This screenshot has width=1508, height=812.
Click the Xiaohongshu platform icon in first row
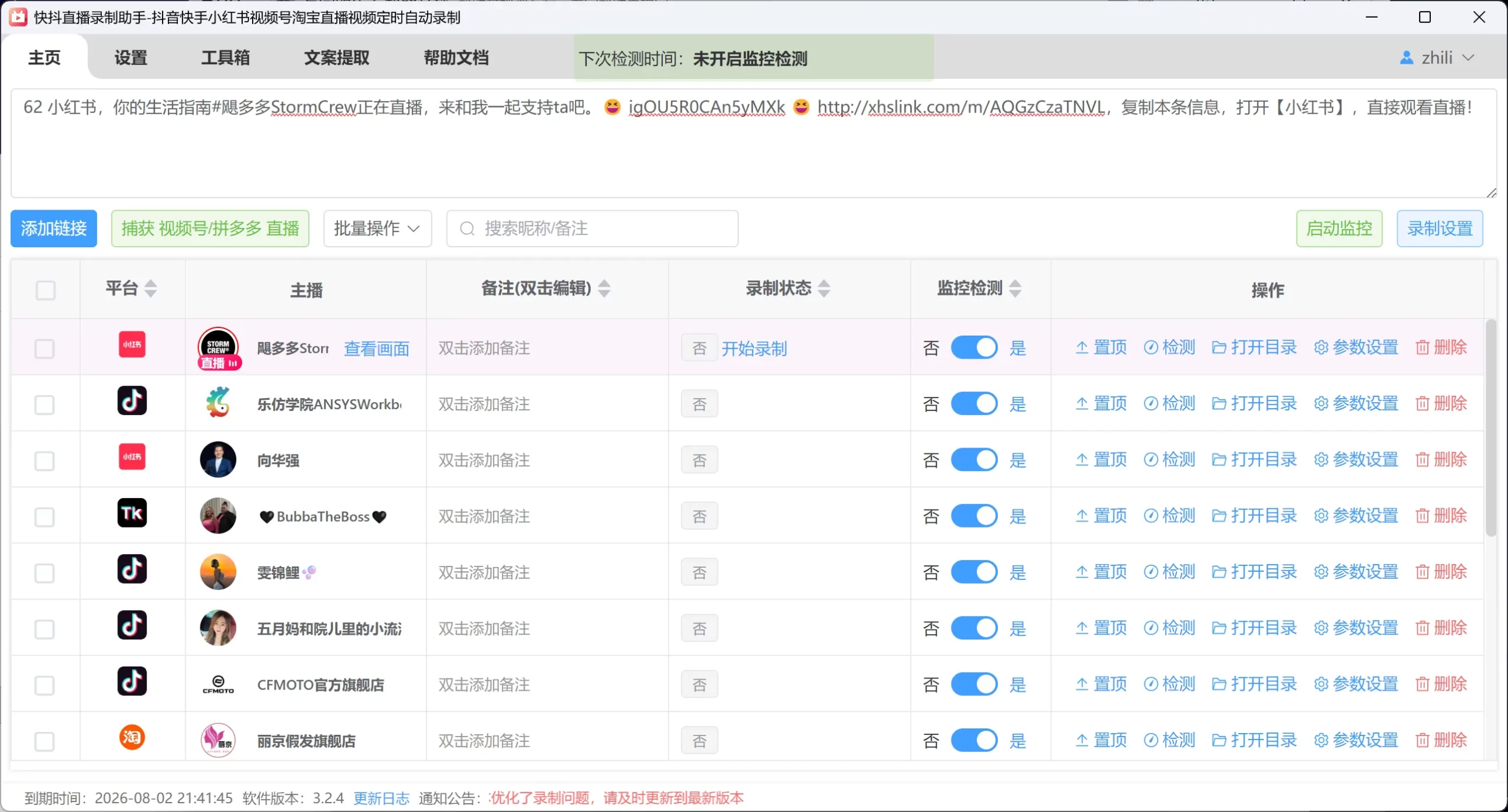[x=132, y=345]
